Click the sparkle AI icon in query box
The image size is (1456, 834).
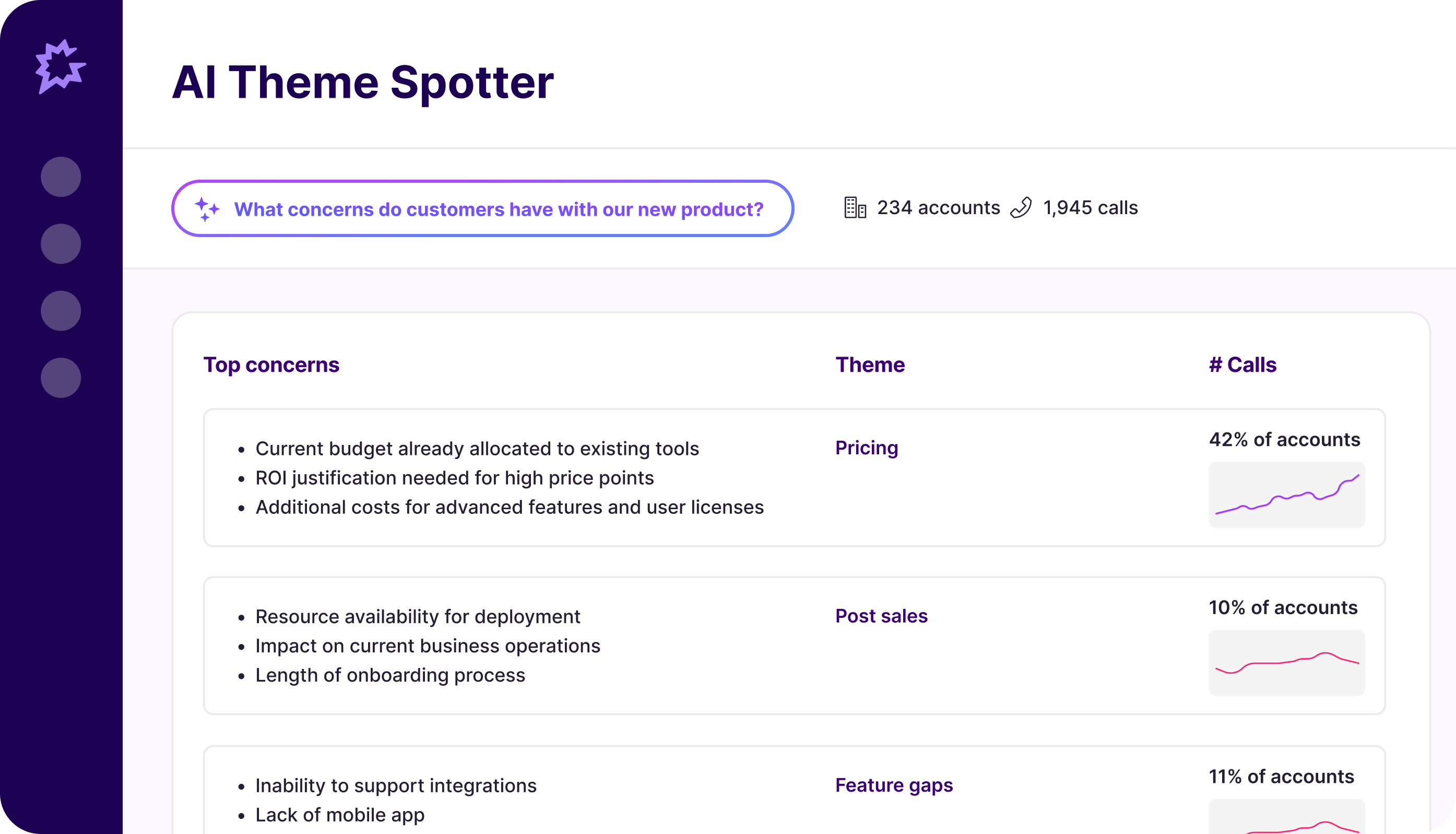click(x=207, y=209)
